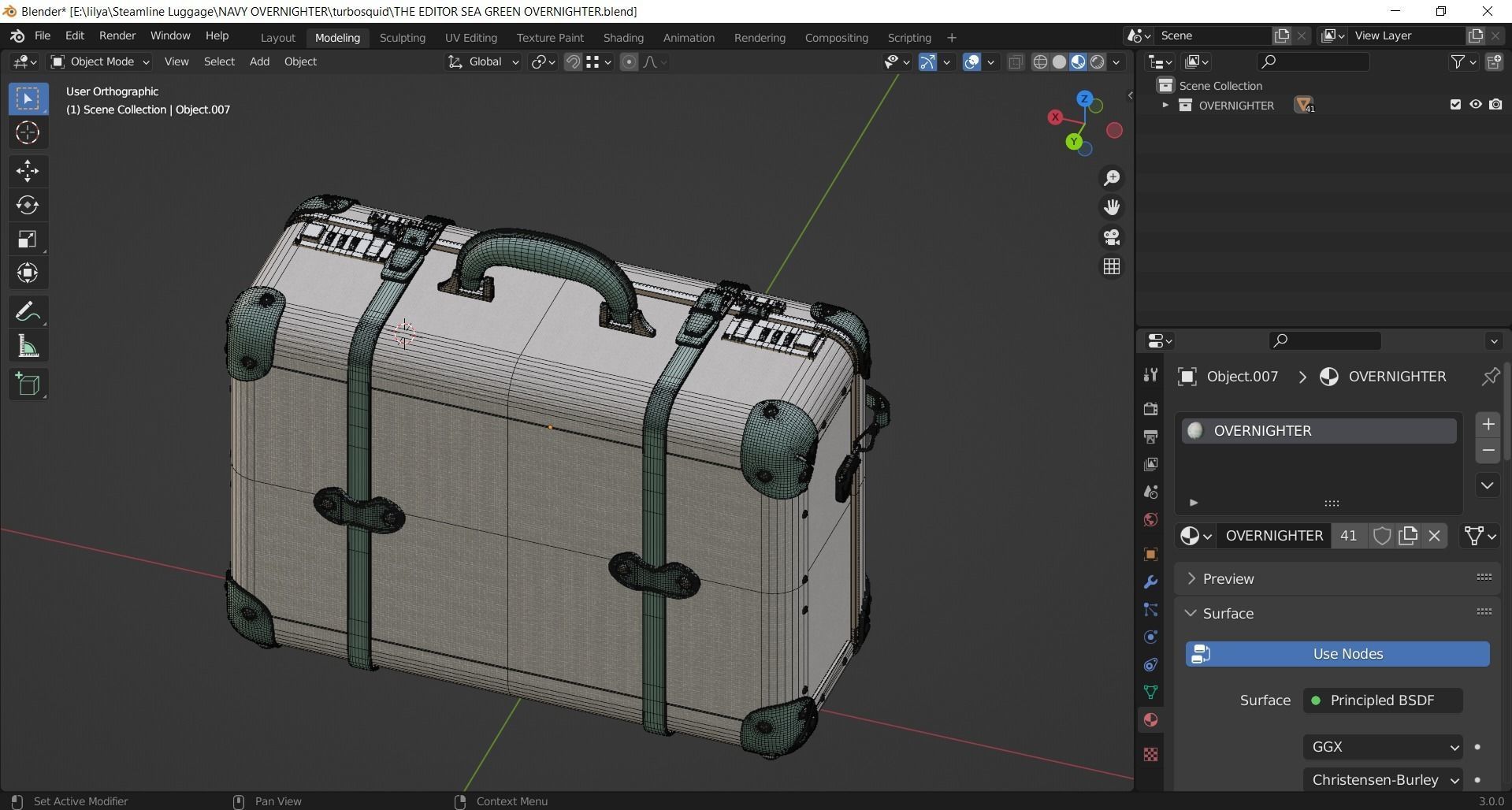Toggle fake user shield on OVERNIGHTER material
The image size is (1512, 810).
pyautogui.click(x=1381, y=536)
